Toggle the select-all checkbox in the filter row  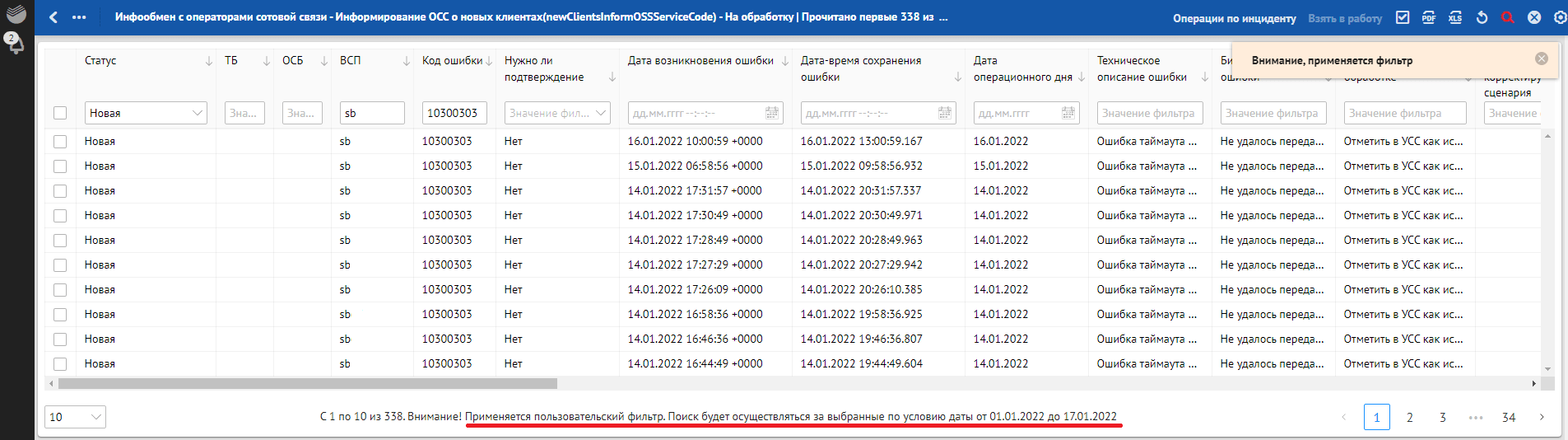[x=60, y=113]
